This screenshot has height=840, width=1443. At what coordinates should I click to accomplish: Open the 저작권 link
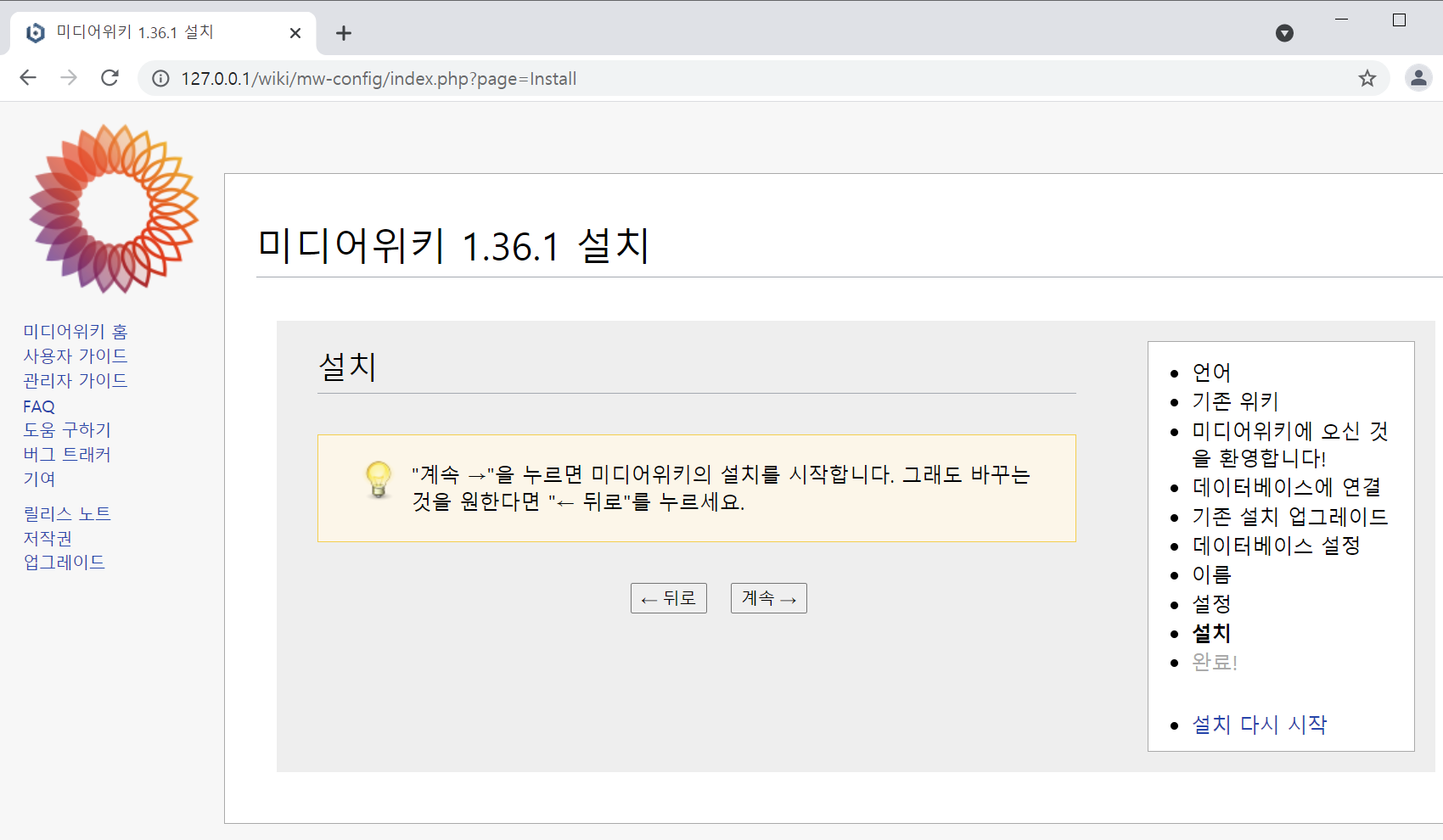[x=48, y=538]
